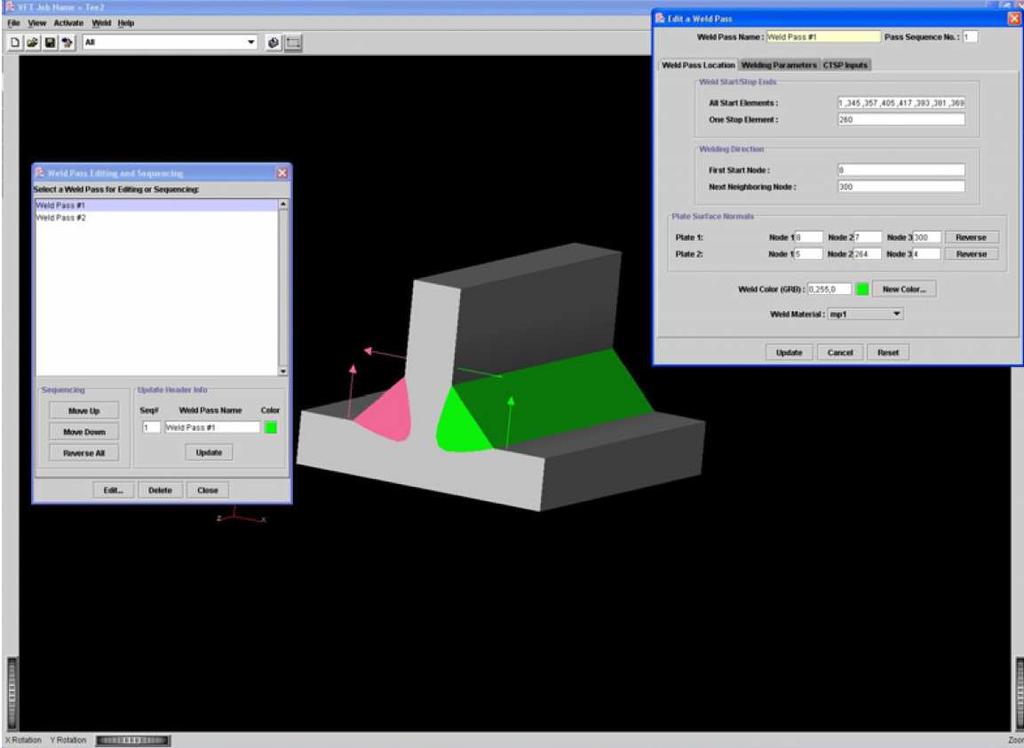This screenshot has height=748, width=1024.
Task: Click the Save disk toolbar icon
Action: click(x=50, y=42)
